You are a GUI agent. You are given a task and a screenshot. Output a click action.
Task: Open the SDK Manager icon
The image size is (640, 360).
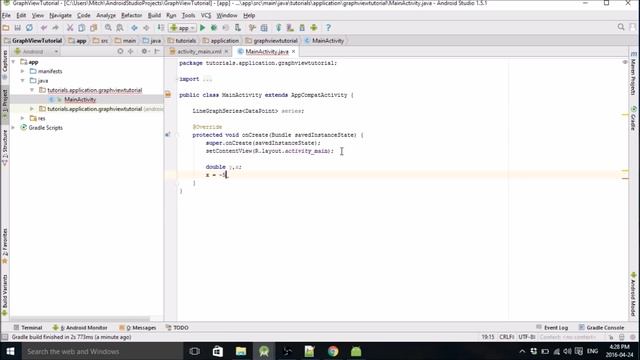pos(302,28)
